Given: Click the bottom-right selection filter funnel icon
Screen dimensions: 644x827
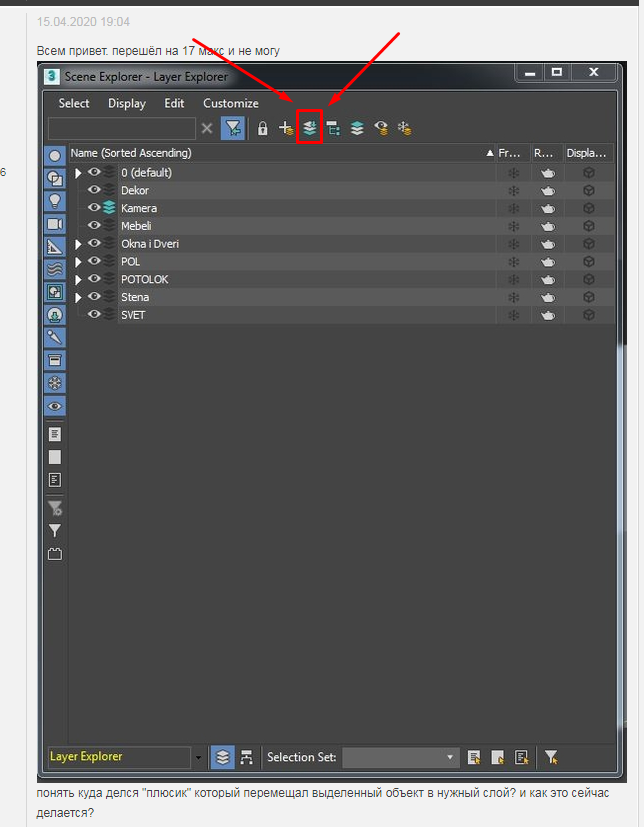Looking at the screenshot, I should point(551,757).
